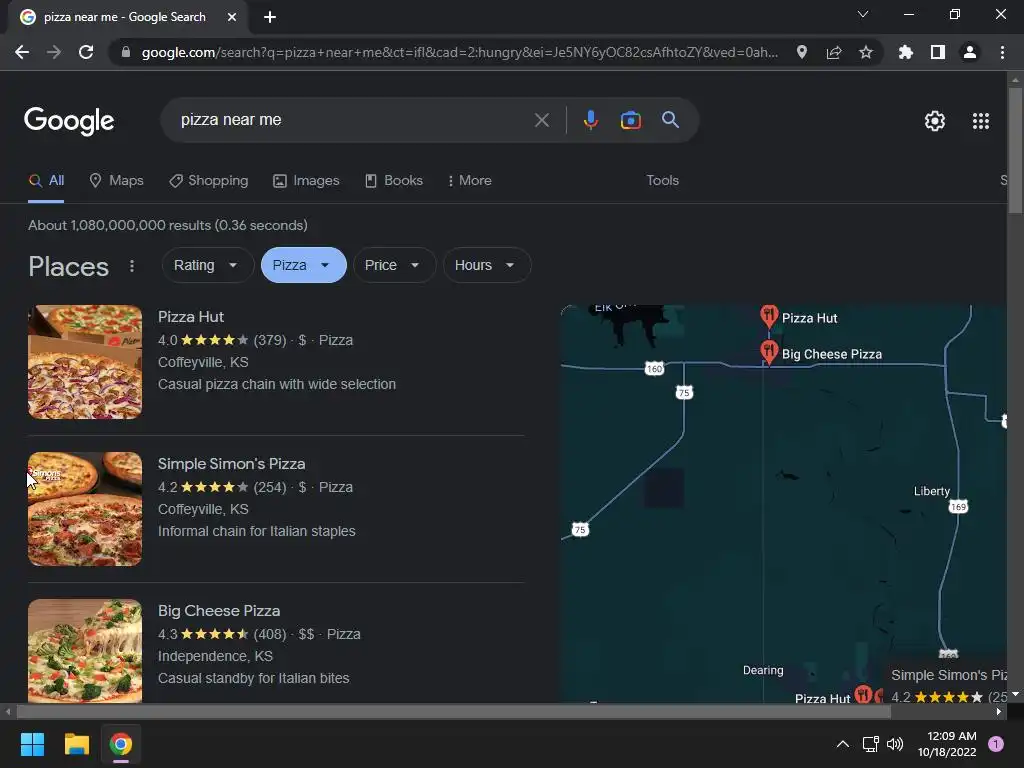Click Chrome icon in taskbar

coord(121,744)
